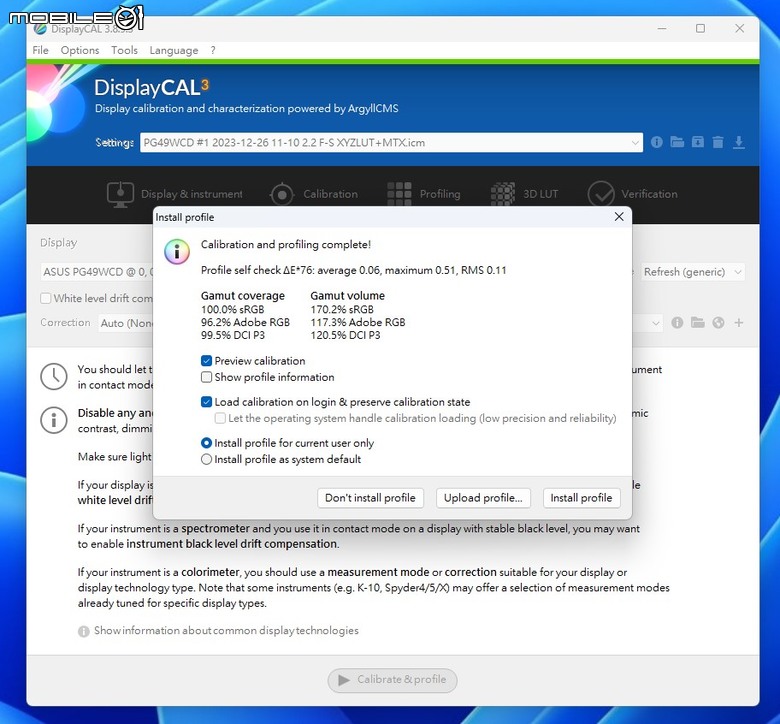The image size is (780, 724).
Task: Open the load settings folder icon
Action: (x=677, y=142)
